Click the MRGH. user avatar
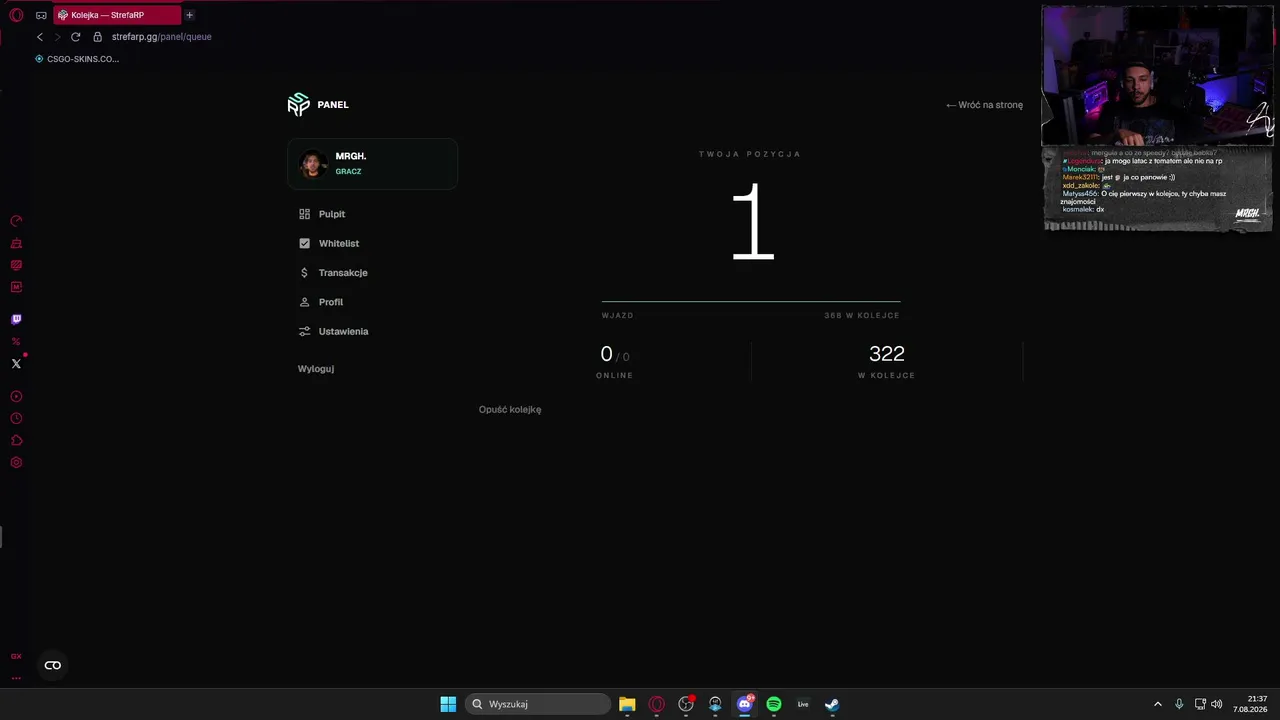1280x720 pixels. tap(313, 164)
